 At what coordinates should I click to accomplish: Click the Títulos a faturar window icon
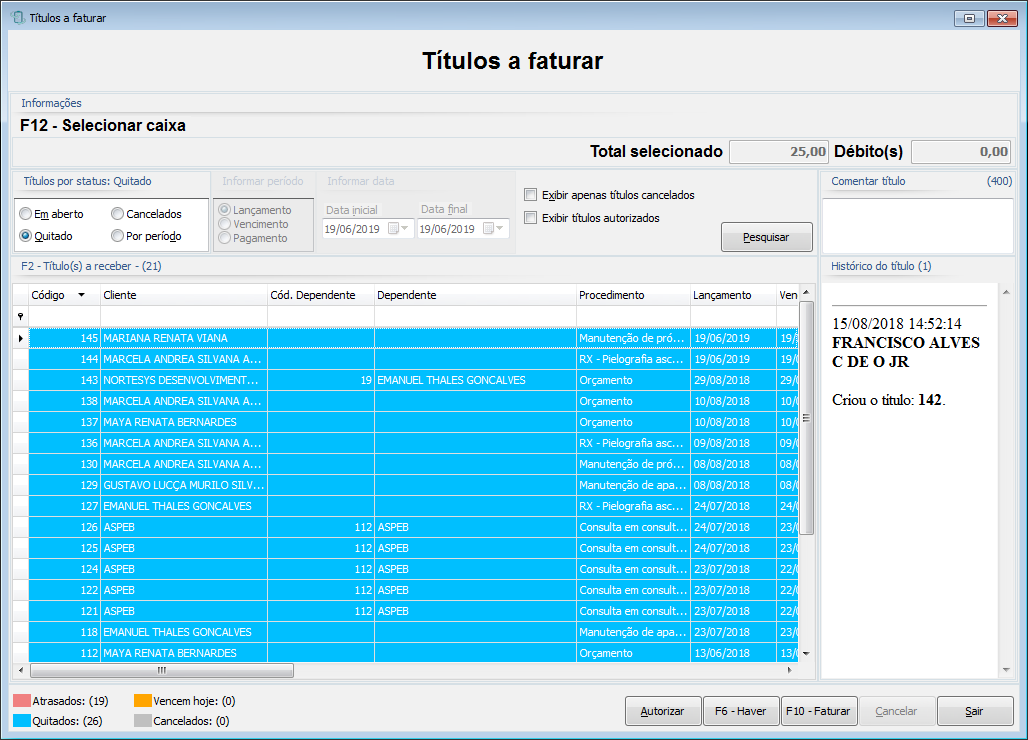[x=18, y=18]
